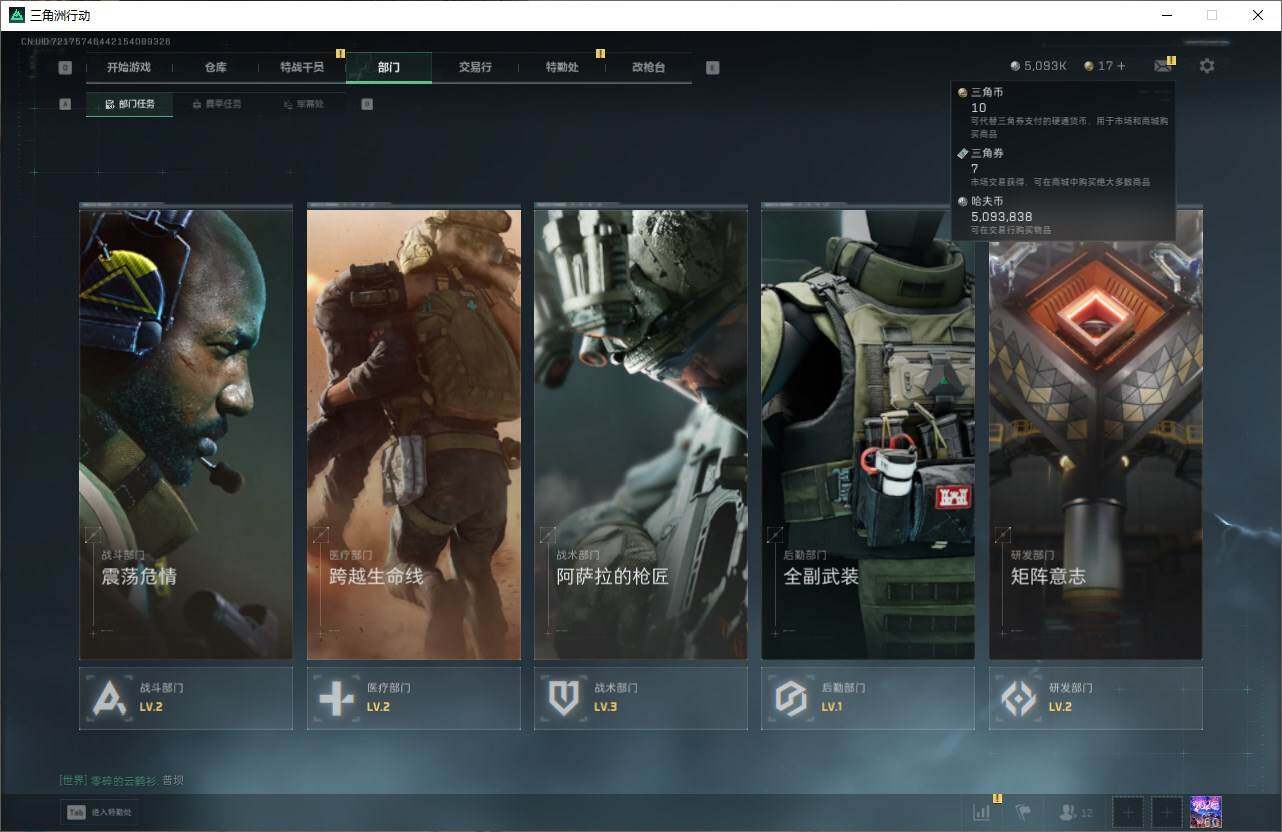Open the bar chart stats icon

point(982,813)
